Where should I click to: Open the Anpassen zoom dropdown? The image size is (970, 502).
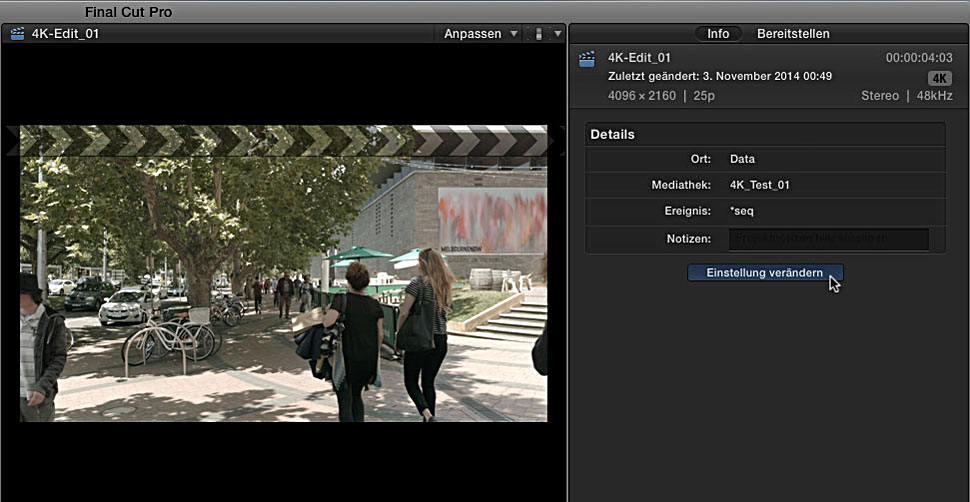click(480, 34)
